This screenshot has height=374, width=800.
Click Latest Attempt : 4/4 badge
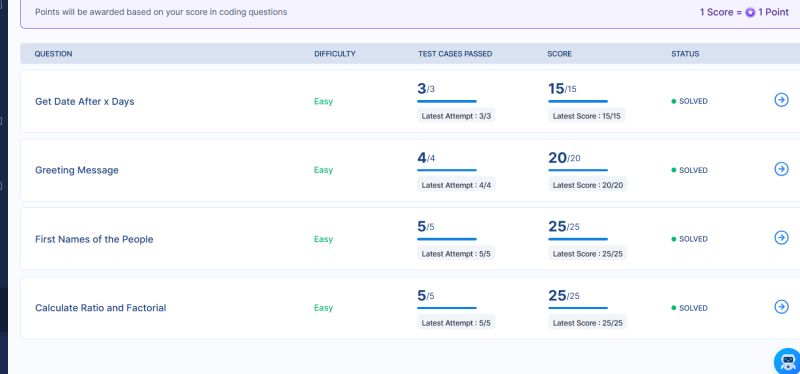pyautogui.click(x=456, y=185)
